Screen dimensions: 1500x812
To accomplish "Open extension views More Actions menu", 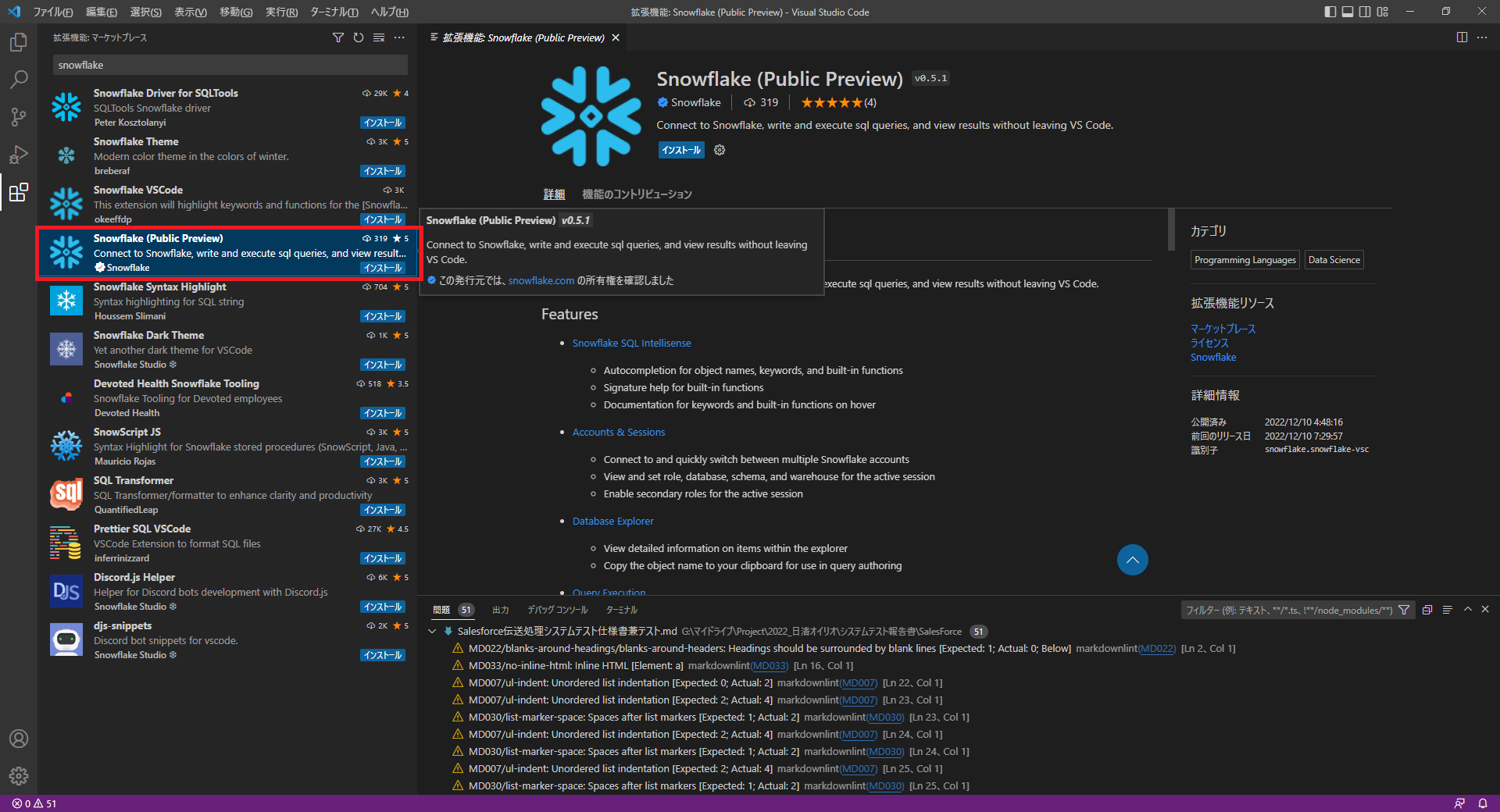I will pyautogui.click(x=399, y=37).
